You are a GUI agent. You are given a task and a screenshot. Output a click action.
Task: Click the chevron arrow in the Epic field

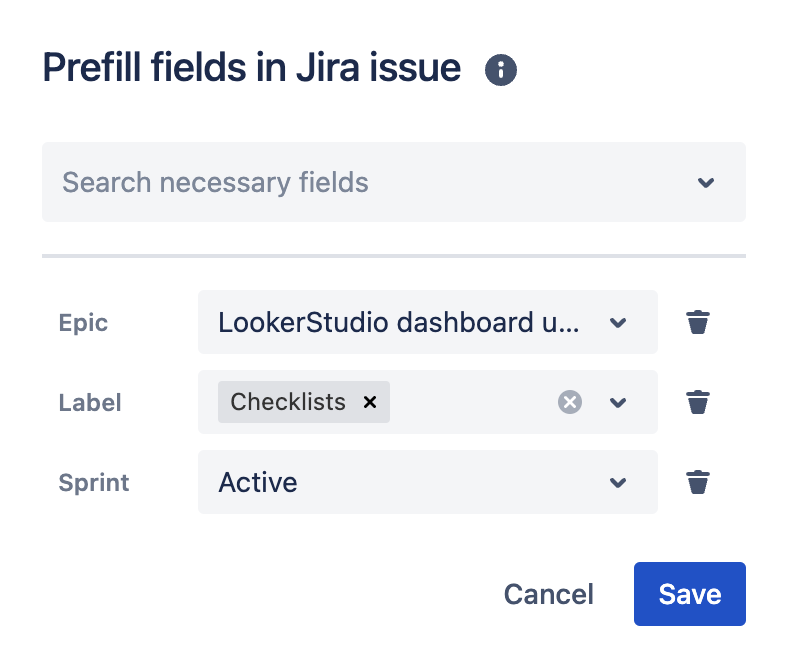point(618,322)
